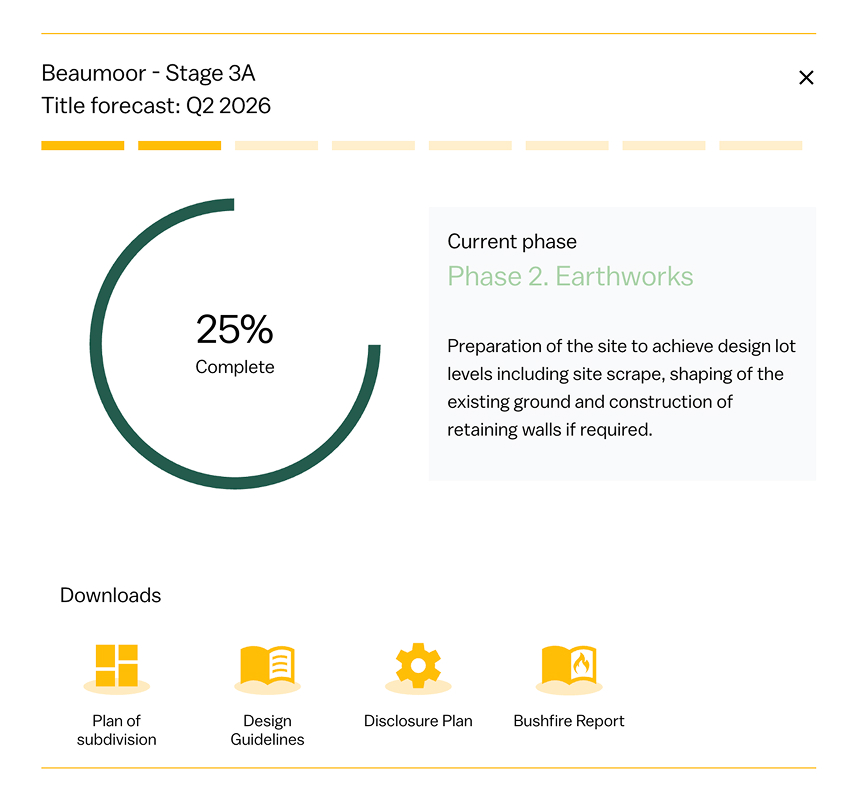Click the 'Design Guidelines' download label
This screenshot has height=790, width=846.
[267, 730]
